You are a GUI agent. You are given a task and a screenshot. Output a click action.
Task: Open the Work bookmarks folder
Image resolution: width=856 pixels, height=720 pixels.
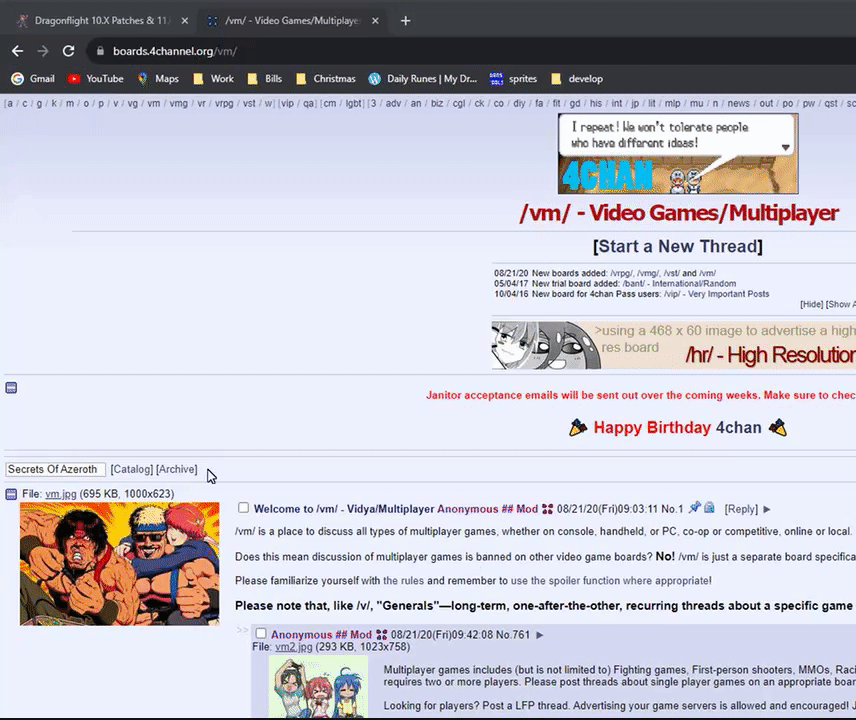point(213,79)
